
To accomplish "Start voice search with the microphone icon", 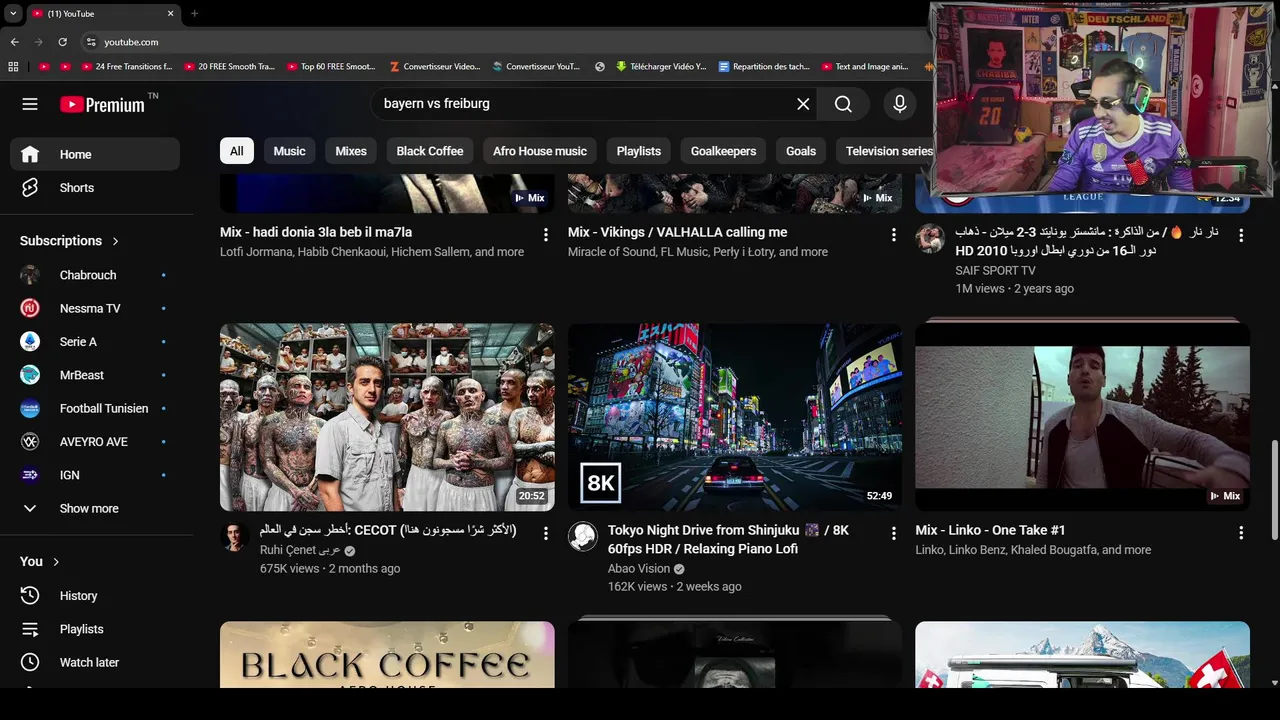I will click(x=900, y=104).
